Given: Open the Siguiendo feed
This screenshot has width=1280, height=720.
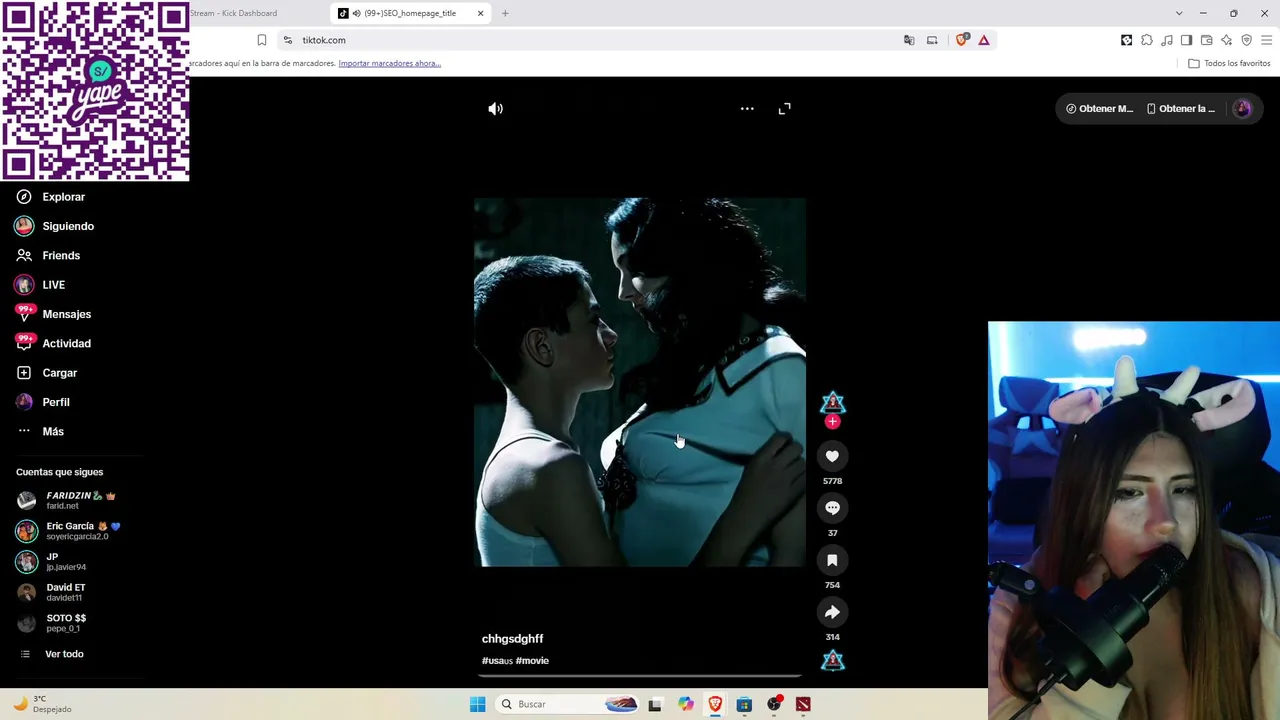Looking at the screenshot, I should (68, 226).
